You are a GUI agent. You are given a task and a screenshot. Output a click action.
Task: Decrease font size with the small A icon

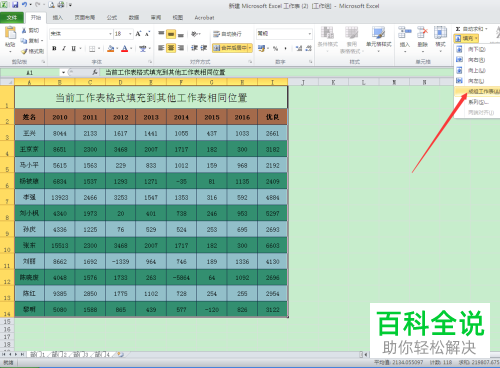[x=147, y=34]
